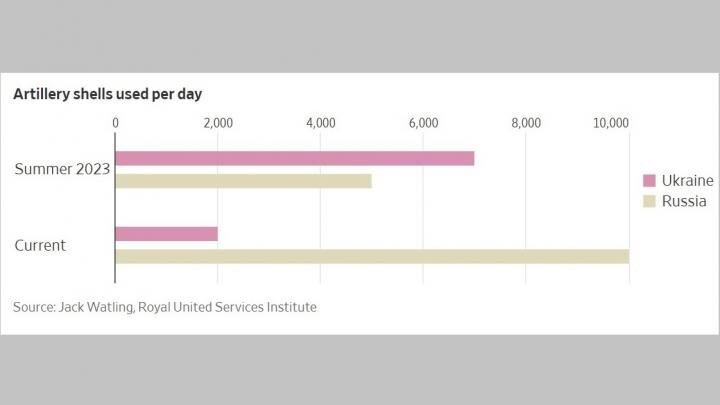Click the 0 axis tick label
Viewport: 720px width, 405px height.
pyautogui.click(x=115, y=123)
